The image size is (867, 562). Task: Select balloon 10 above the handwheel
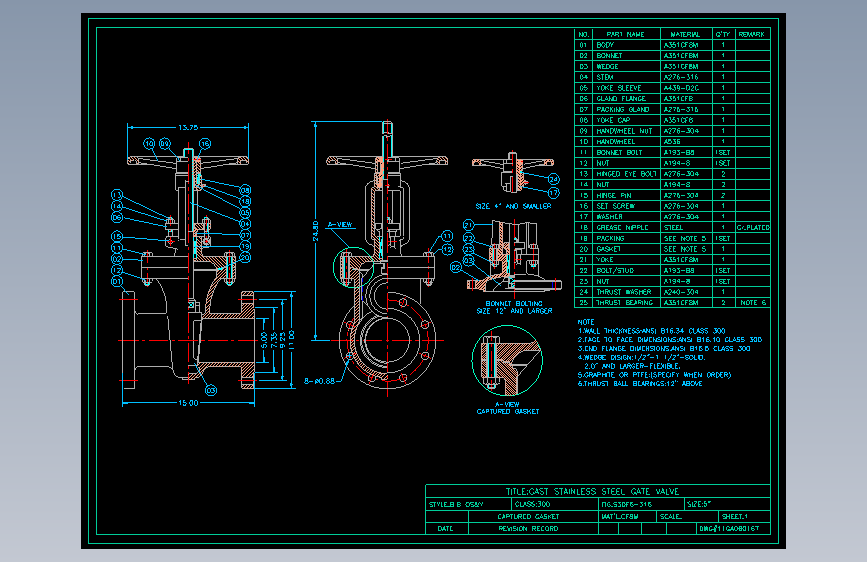(149, 144)
